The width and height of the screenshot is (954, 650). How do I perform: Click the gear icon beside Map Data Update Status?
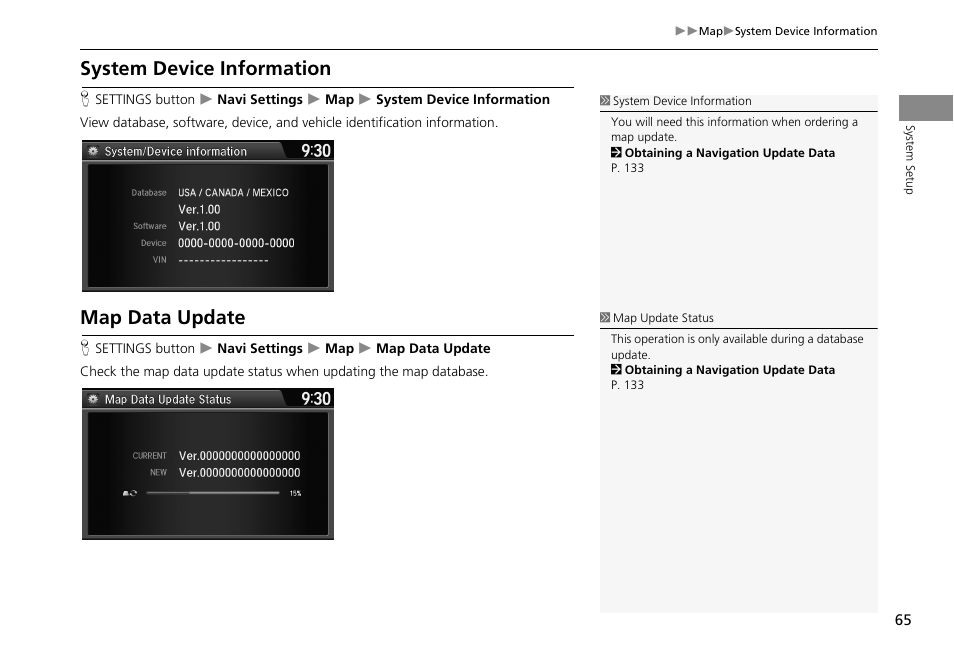93,399
